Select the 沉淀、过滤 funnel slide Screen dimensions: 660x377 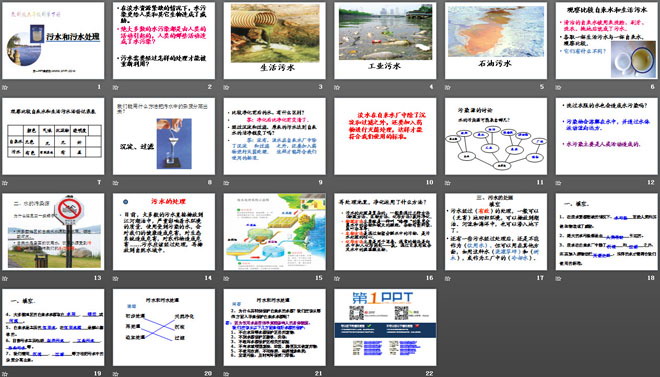click(164, 136)
